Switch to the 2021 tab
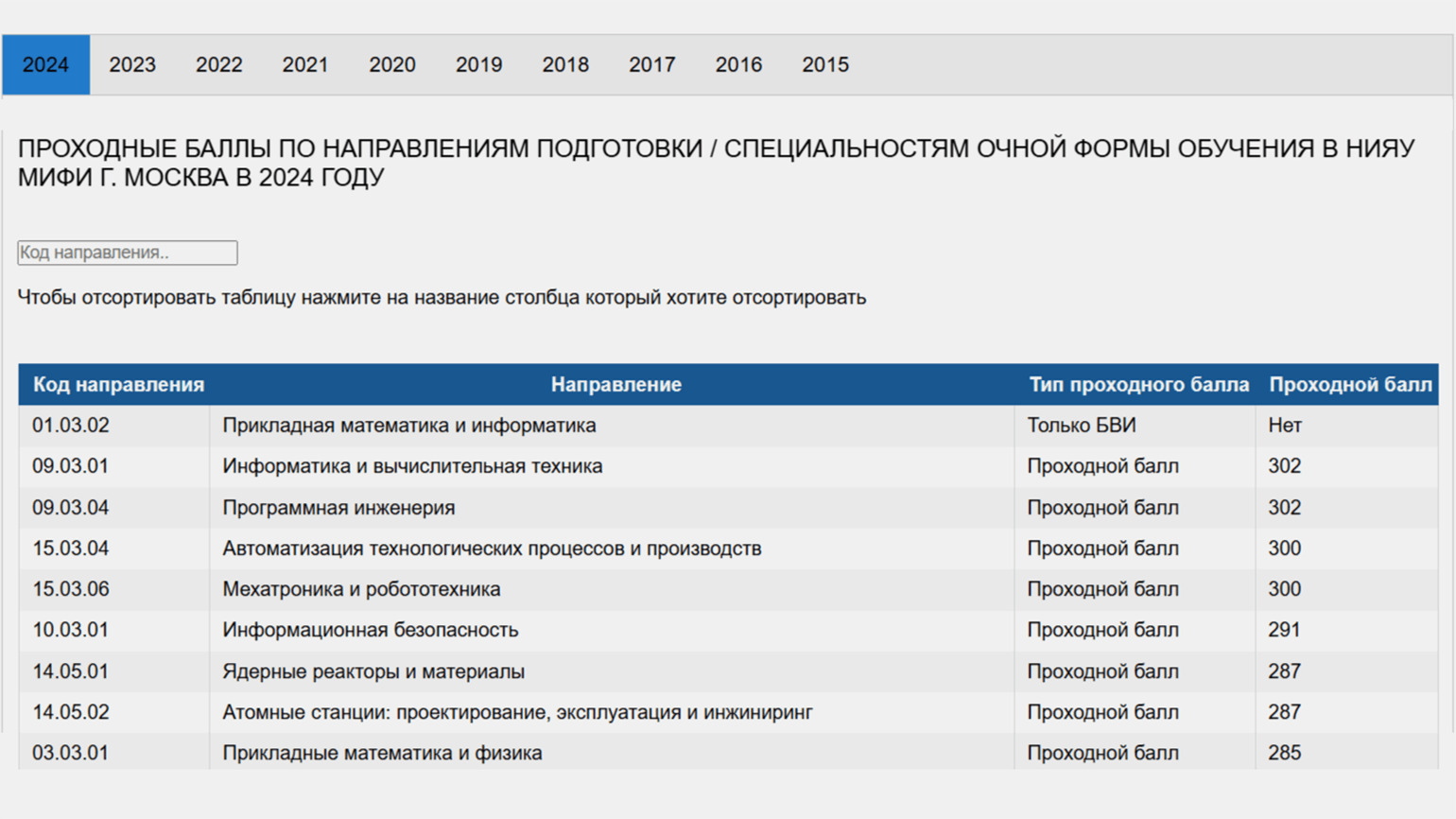Image resolution: width=1456 pixels, height=819 pixels. [305, 65]
